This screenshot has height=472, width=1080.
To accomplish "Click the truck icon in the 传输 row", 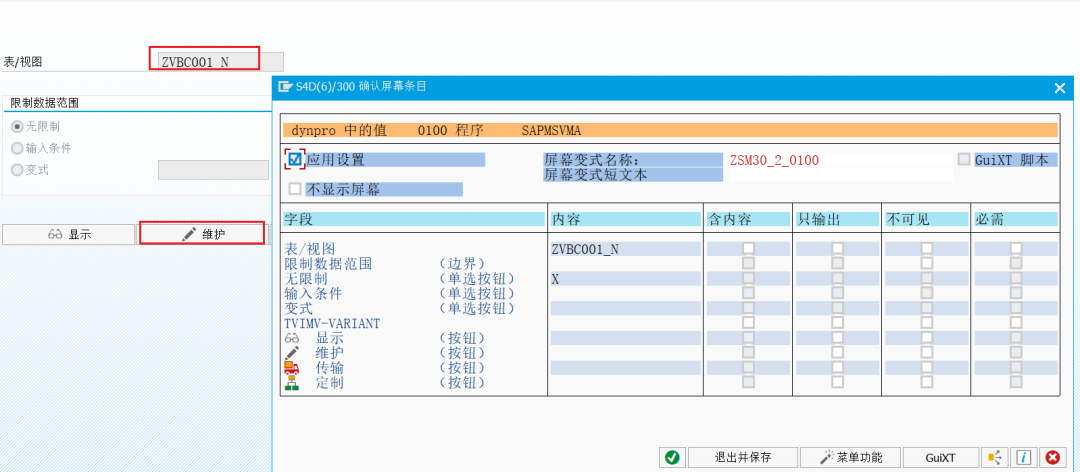I will click(x=292, y=367).
